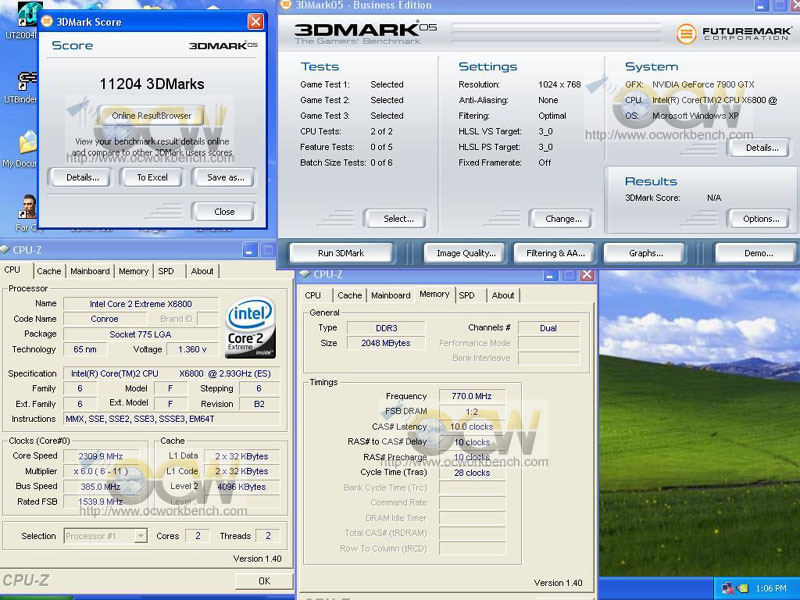Click the "DDR3" memory type field
Viewport: 800px width, 600px height.
click(386, 328)
